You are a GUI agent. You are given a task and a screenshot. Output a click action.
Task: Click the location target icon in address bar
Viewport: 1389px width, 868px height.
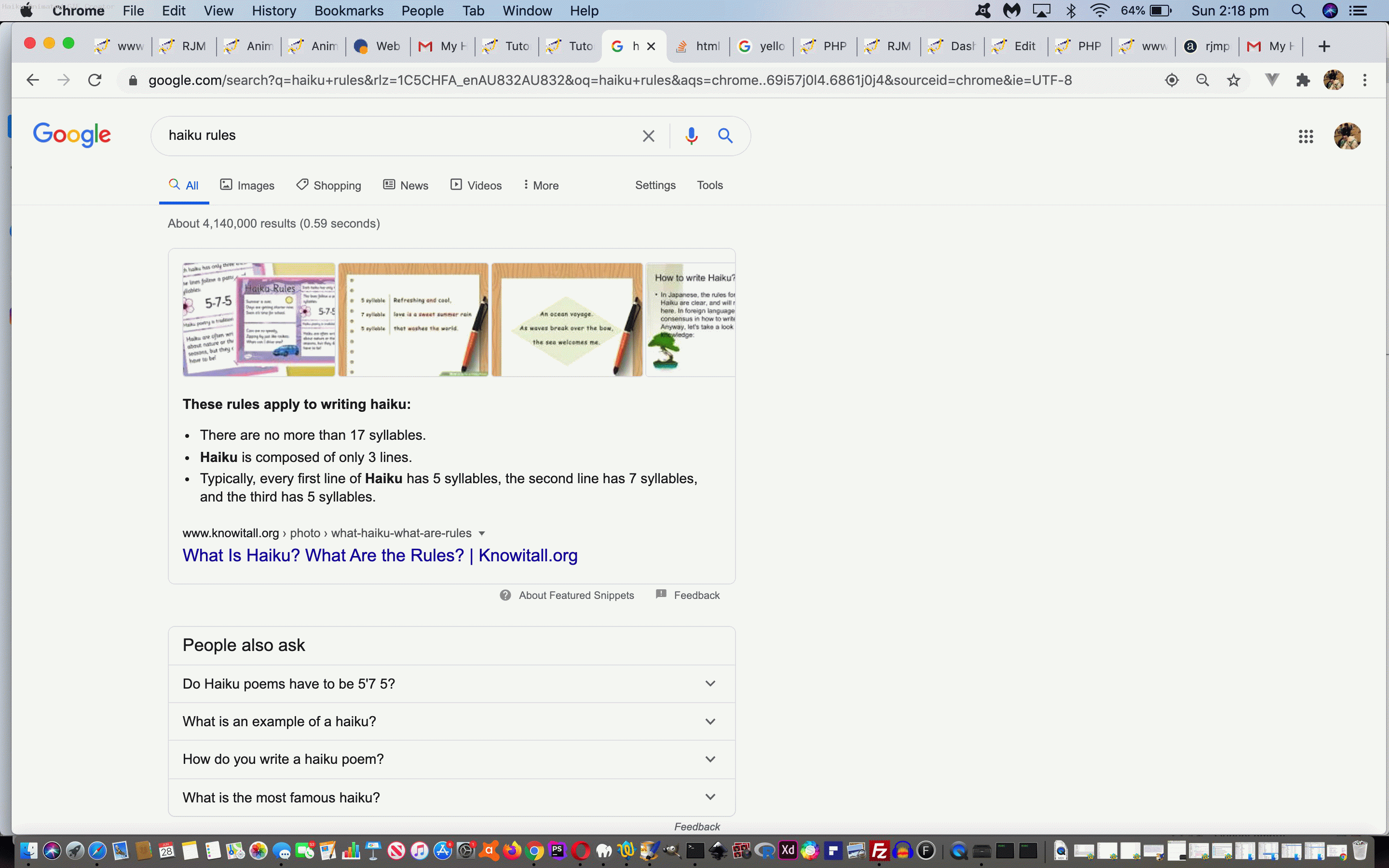coord(1172,81)
